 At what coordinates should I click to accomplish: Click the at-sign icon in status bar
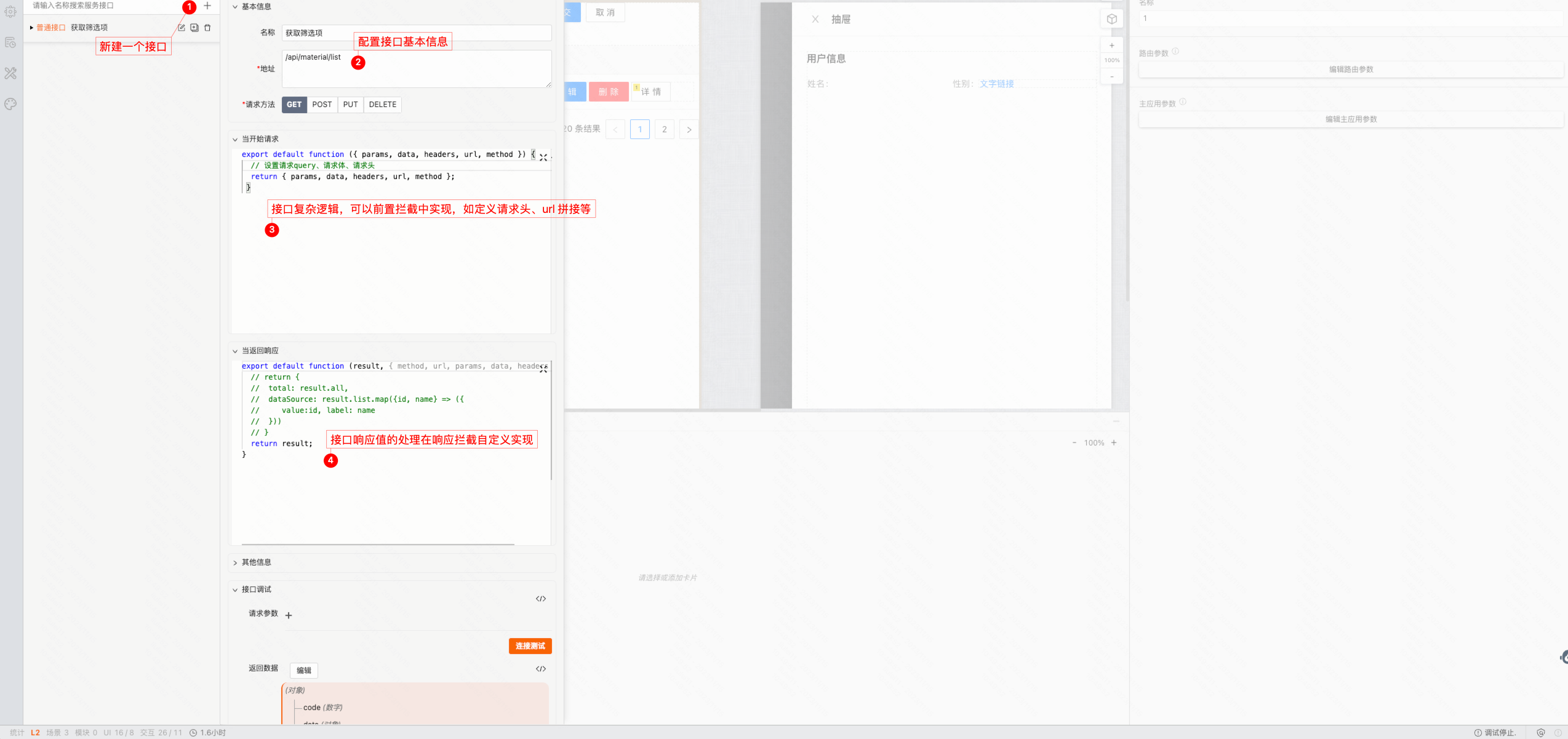1540,733
